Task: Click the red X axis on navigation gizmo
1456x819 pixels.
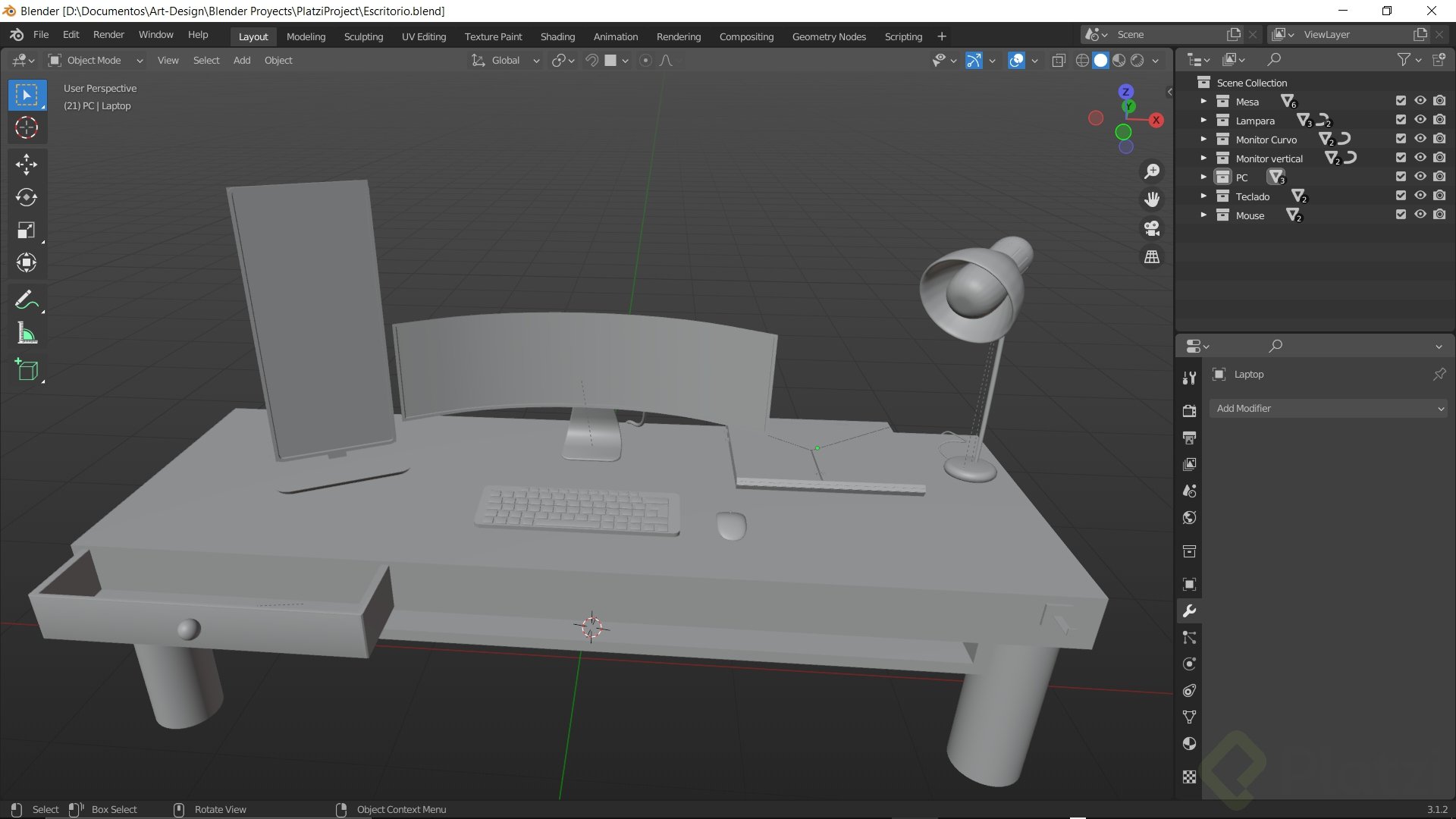Action: [x=1156, y=120]
